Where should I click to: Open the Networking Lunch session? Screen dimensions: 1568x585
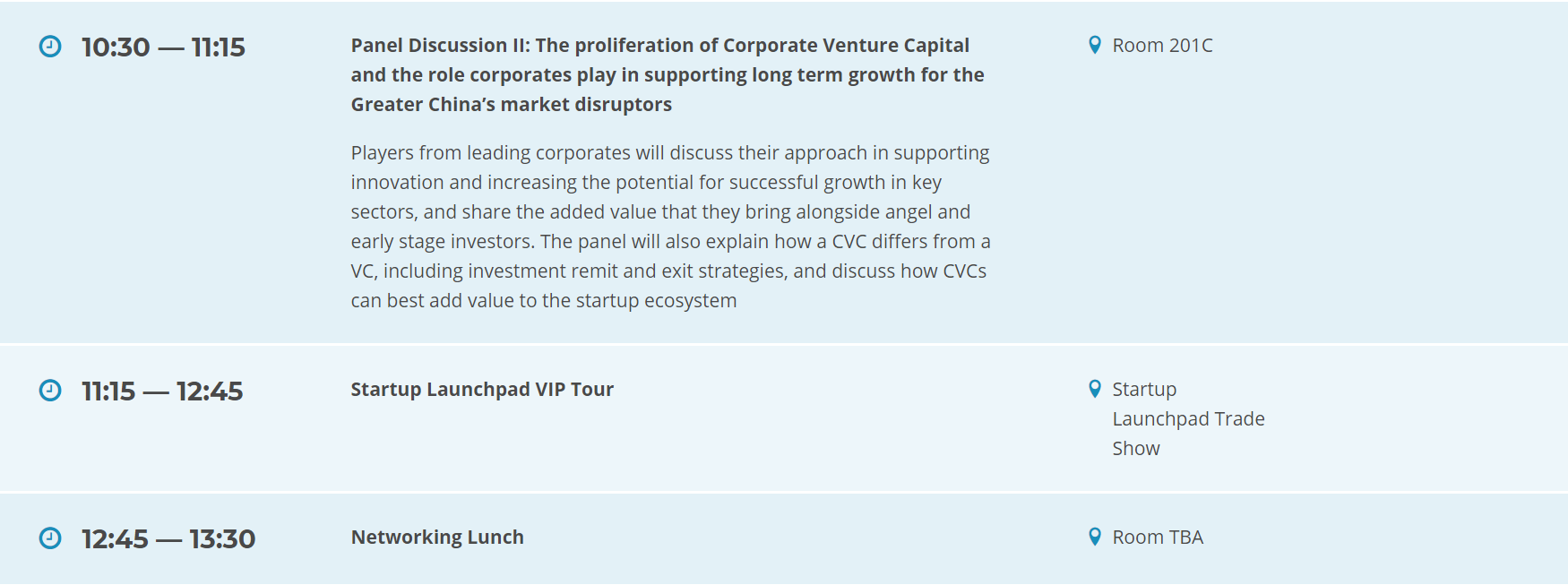[x=437, y=537]
